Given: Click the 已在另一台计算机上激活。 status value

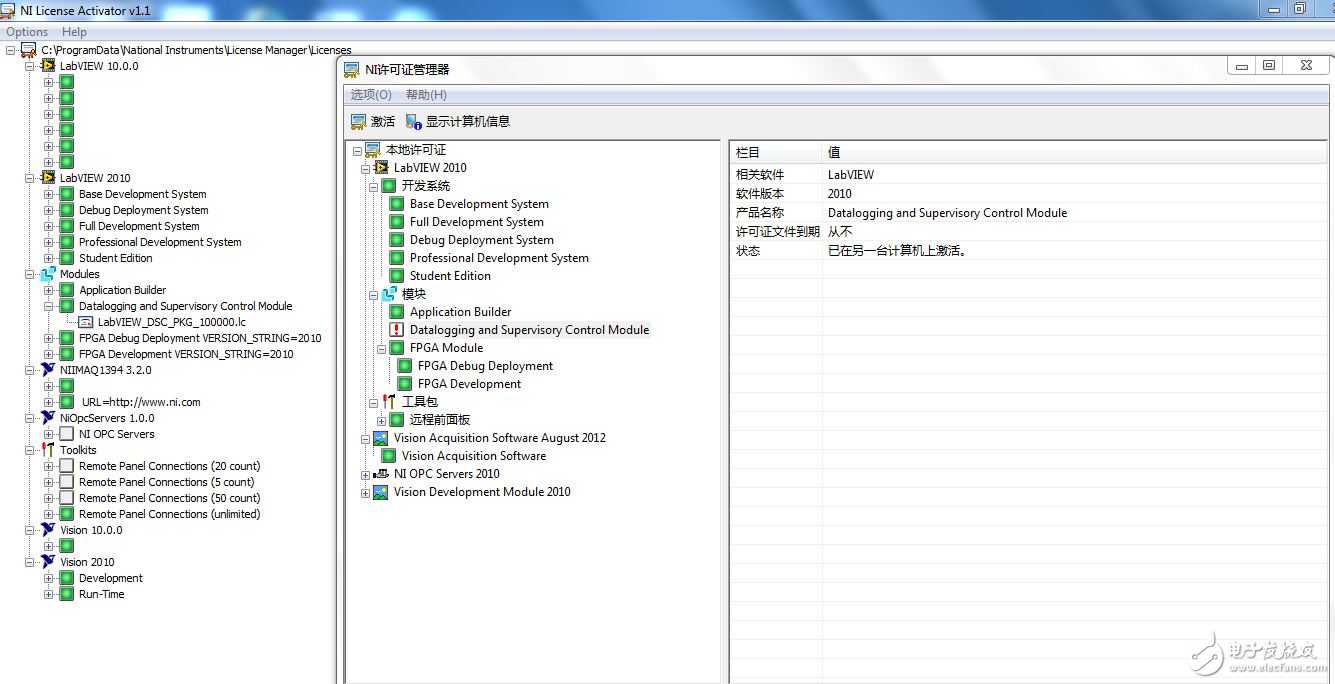Looking at the screenshot, I should pyautogui.click(x=897, y=251).
